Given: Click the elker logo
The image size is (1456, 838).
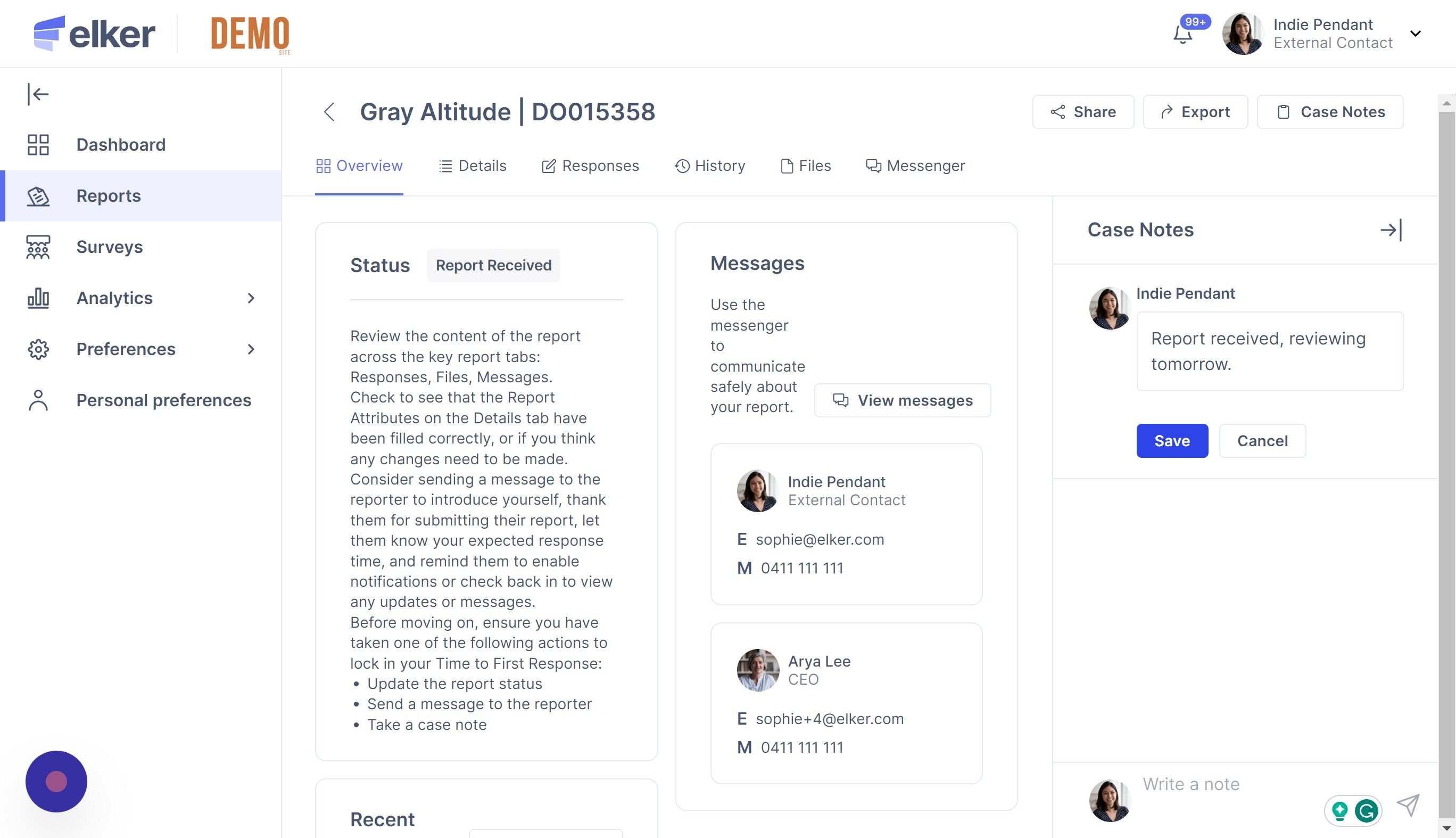Looking at the screenshot, I should pos(94,34).
